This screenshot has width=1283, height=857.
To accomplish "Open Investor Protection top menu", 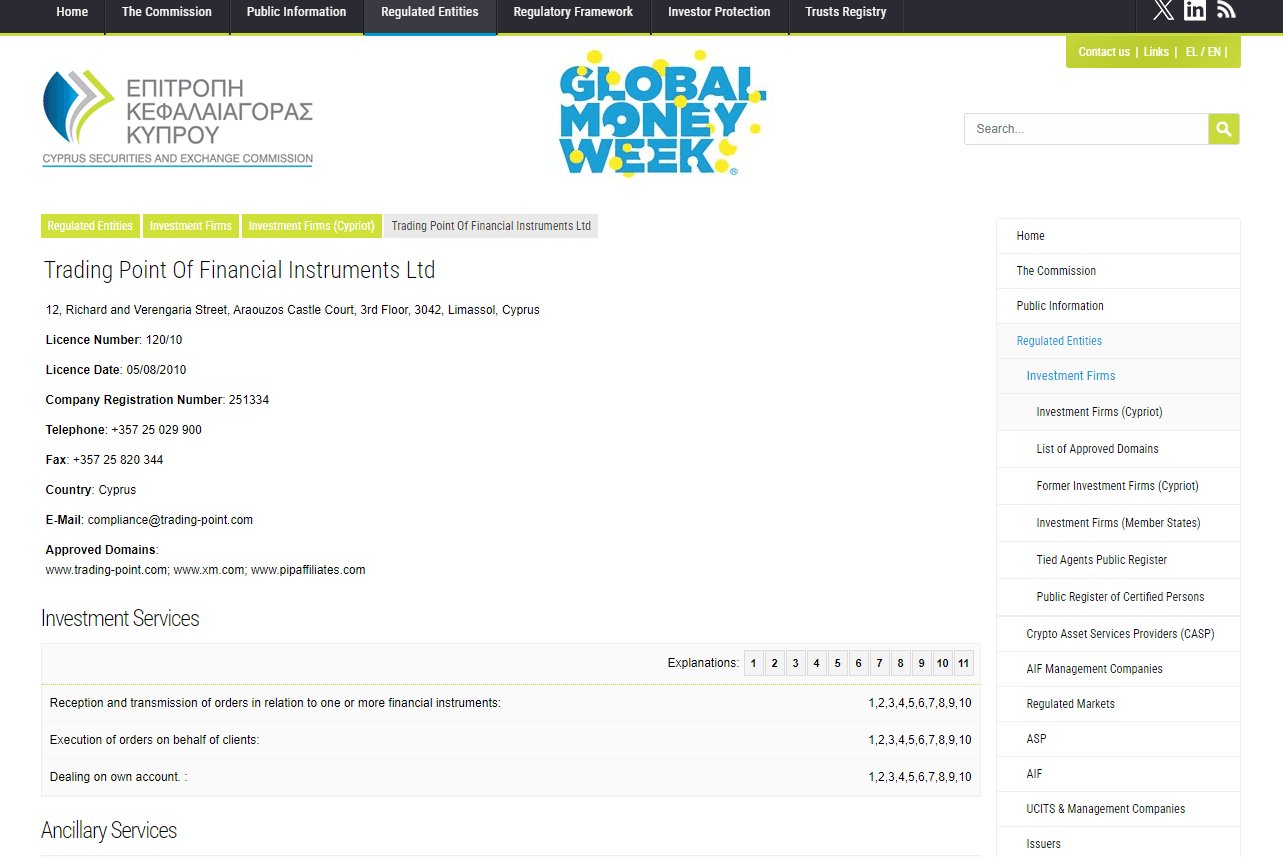I will (719, 12).
